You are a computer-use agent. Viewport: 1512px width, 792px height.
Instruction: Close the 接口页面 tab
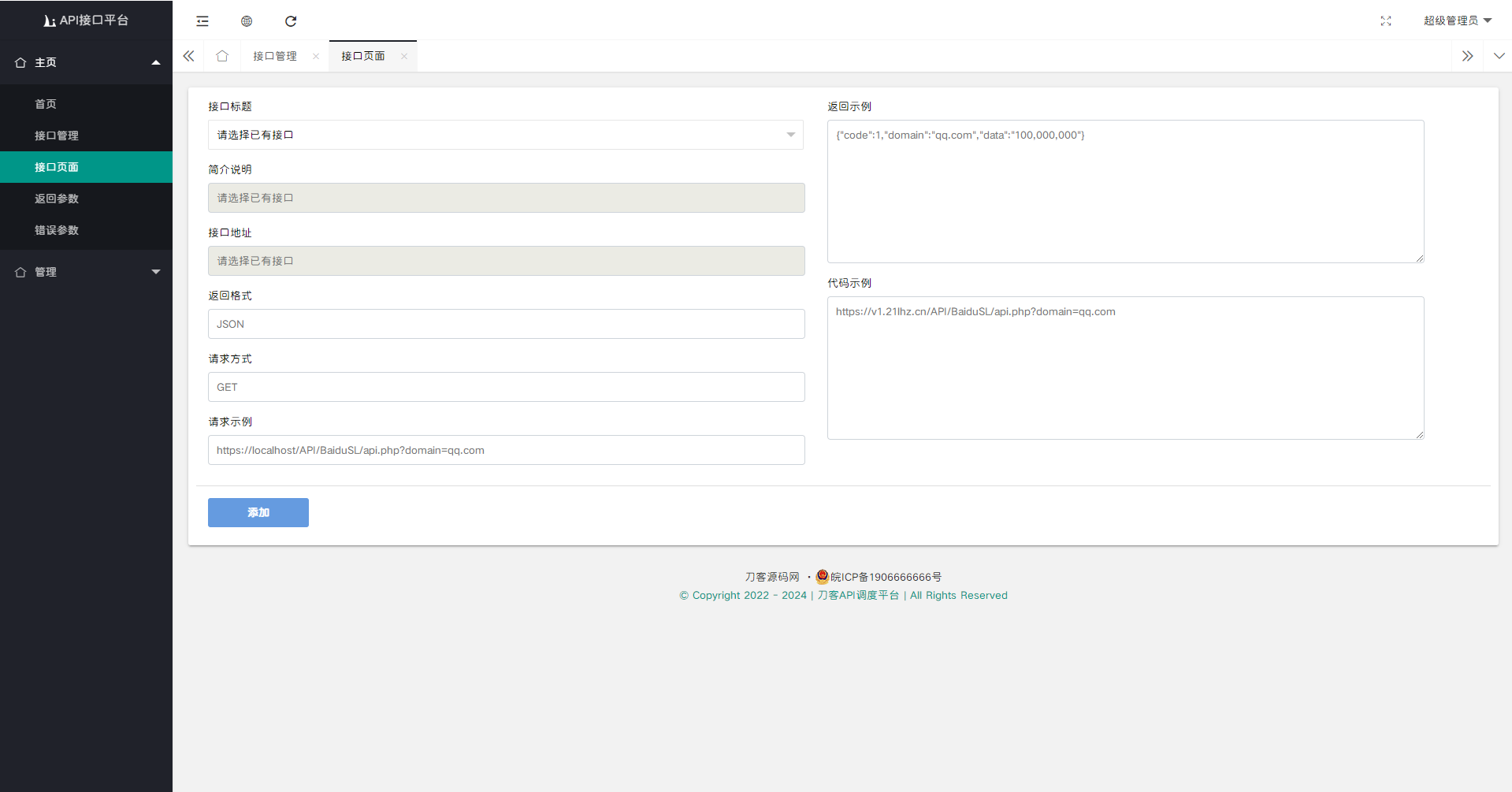point(404,56)
